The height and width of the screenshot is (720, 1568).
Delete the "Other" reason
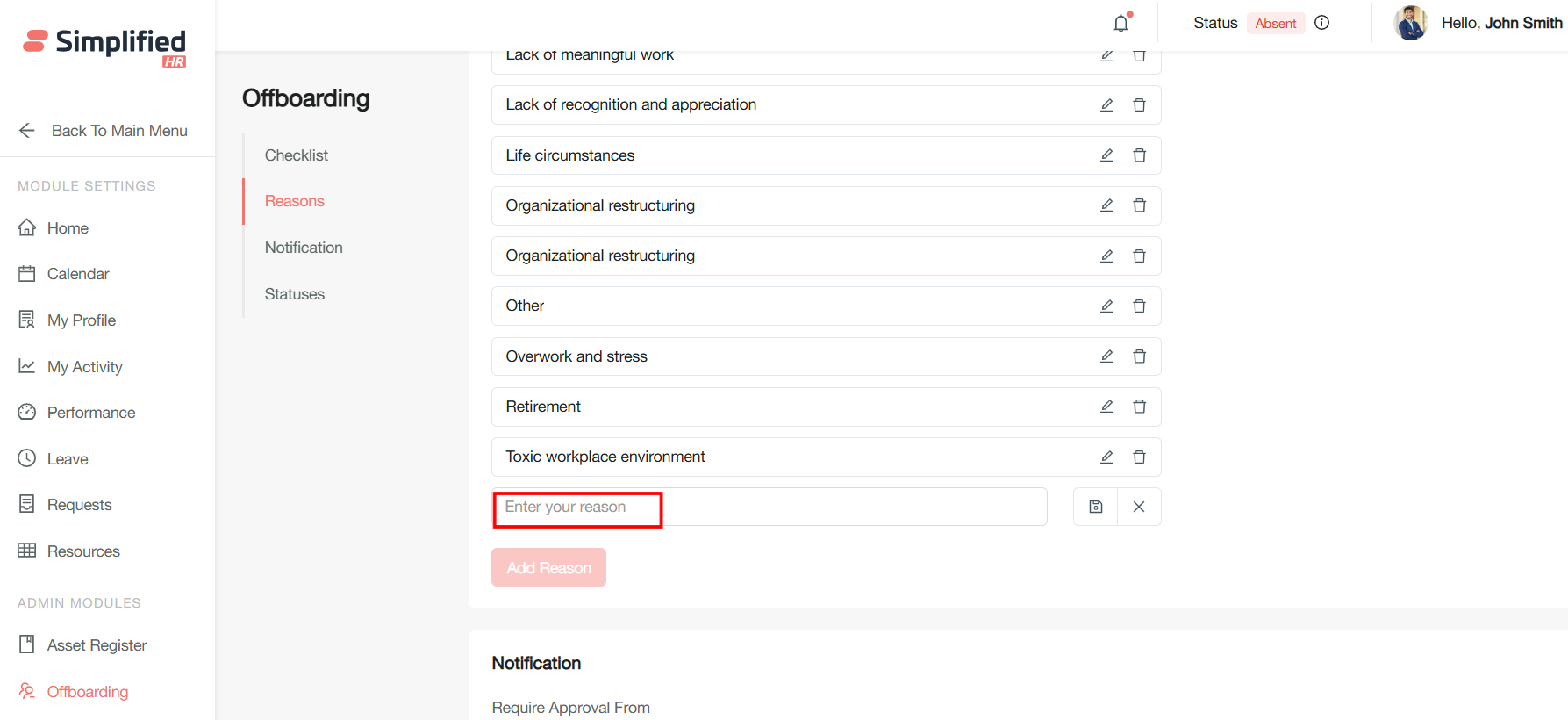point(1139,306)
